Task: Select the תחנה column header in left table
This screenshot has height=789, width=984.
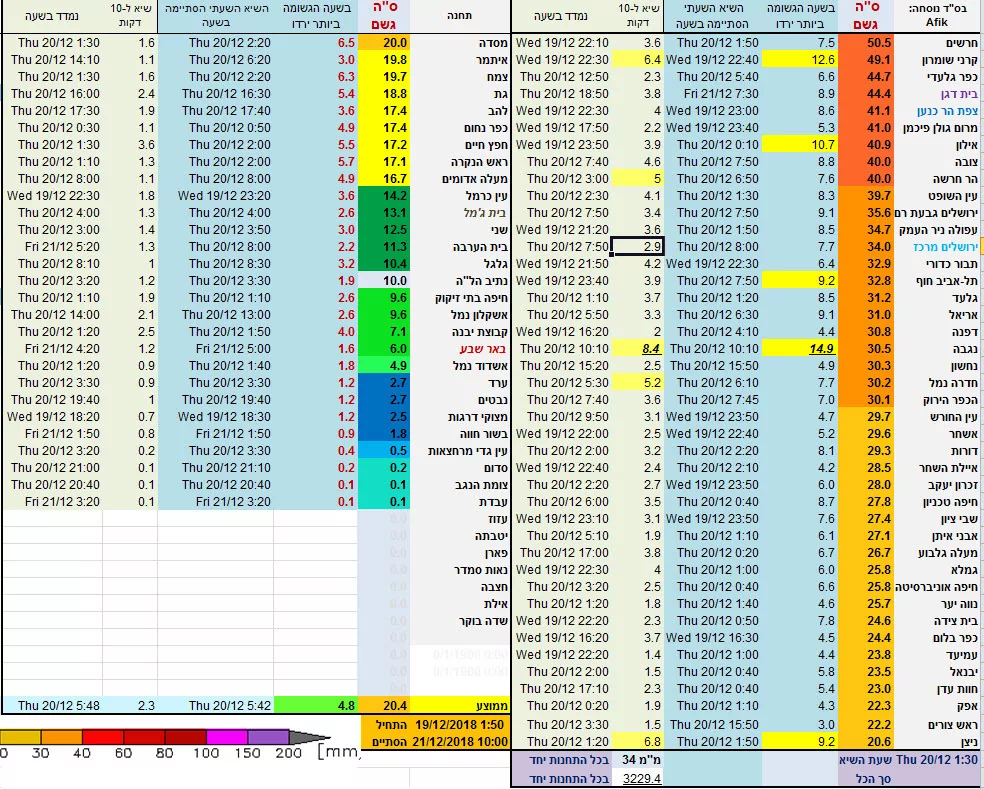Action: 460,18
